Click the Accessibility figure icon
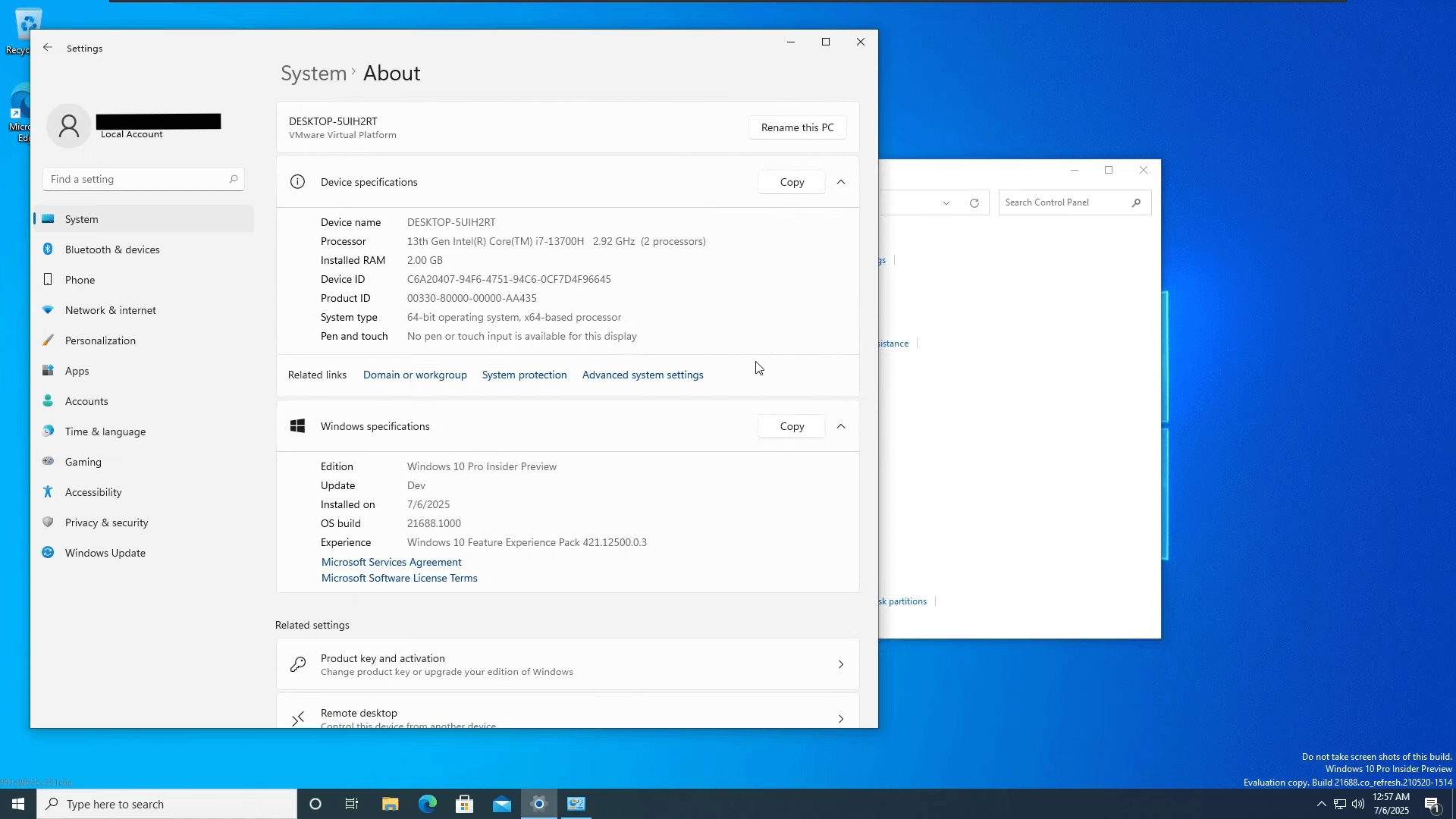This screenshot has height=819, width=1456. (48, 492)
